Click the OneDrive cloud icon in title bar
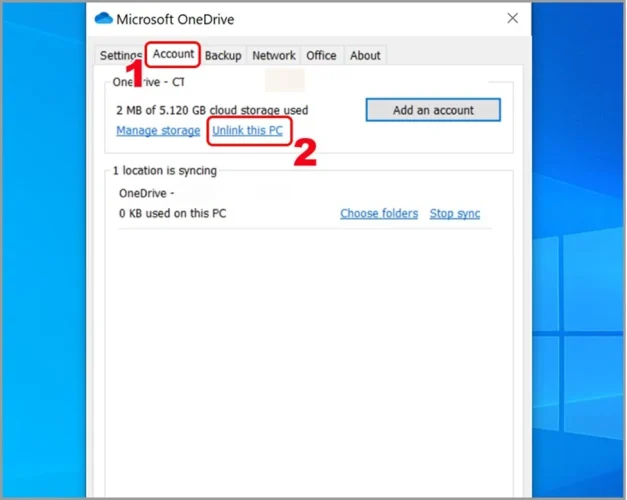Viewport: 627px width, 500px height. (x=104, y=18)
